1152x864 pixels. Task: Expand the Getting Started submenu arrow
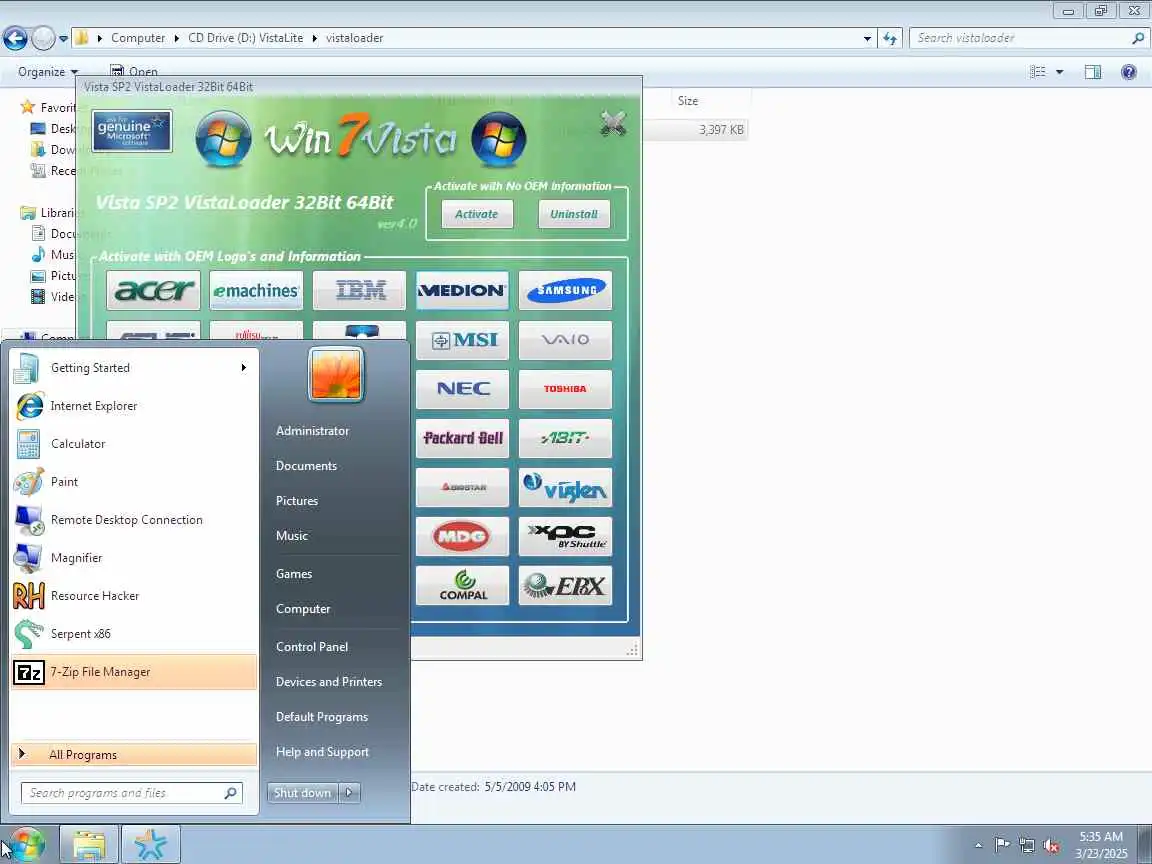[x=244, y=367]
